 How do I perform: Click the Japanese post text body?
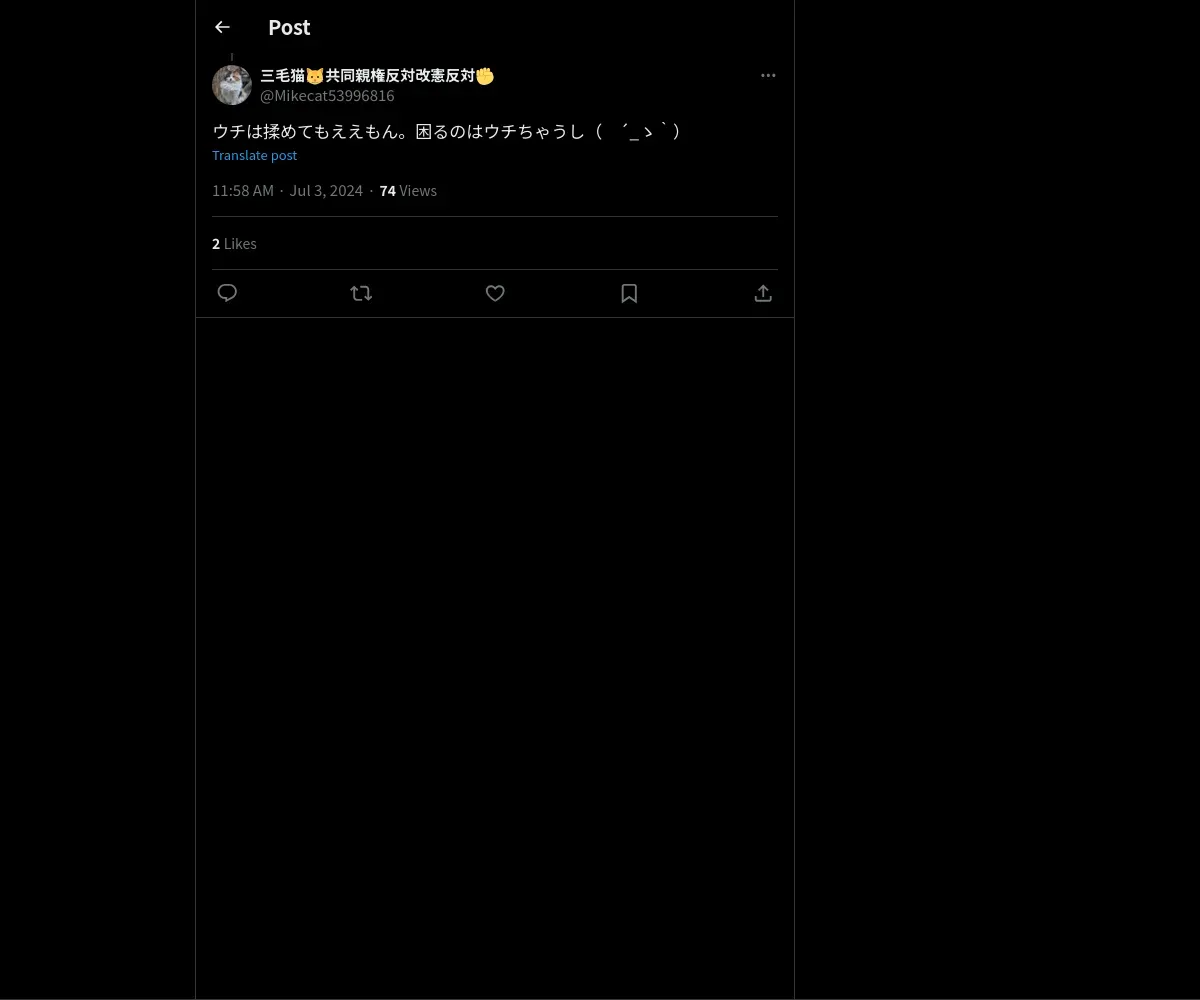point(447,131)
